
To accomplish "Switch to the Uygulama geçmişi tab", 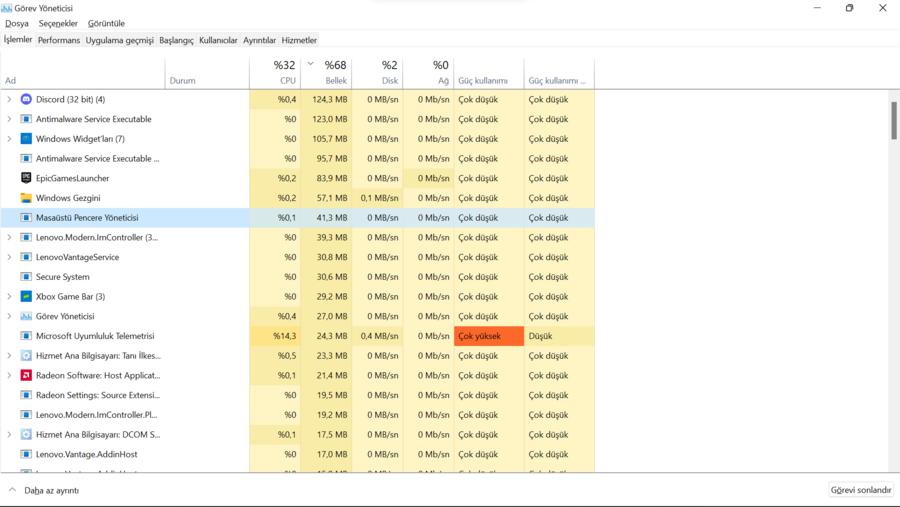I will click(119, 40).
